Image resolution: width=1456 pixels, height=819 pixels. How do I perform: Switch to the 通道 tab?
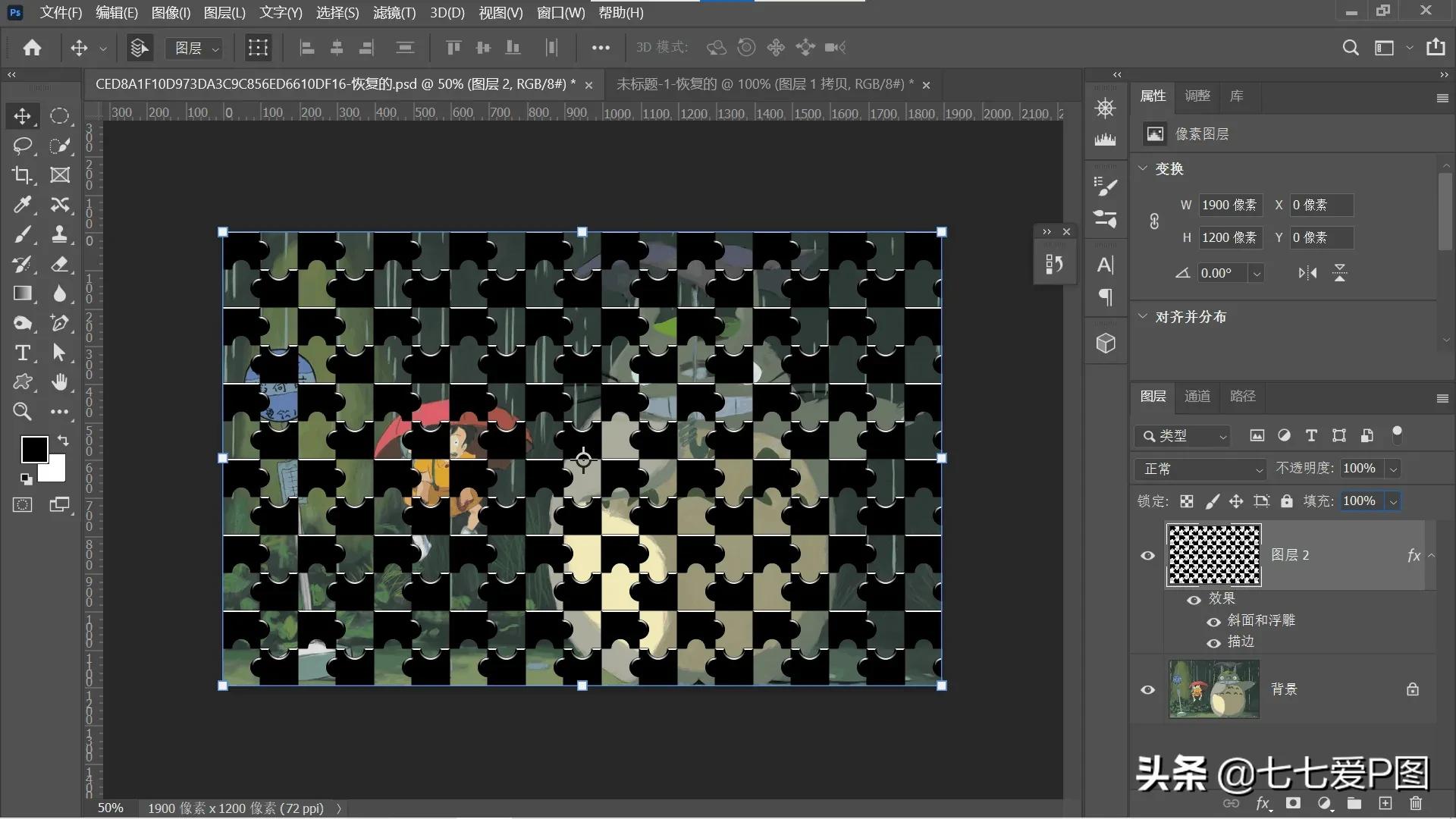(1197, 396)
